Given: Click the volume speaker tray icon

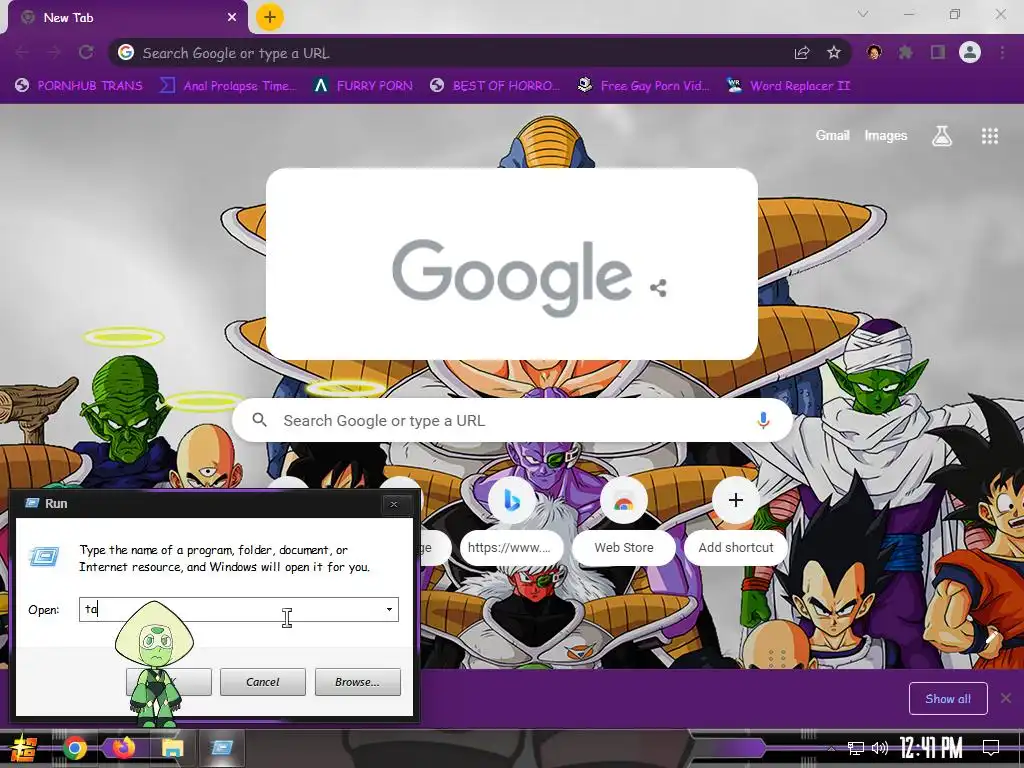Looking at the screenshot, I should point(880,748).
